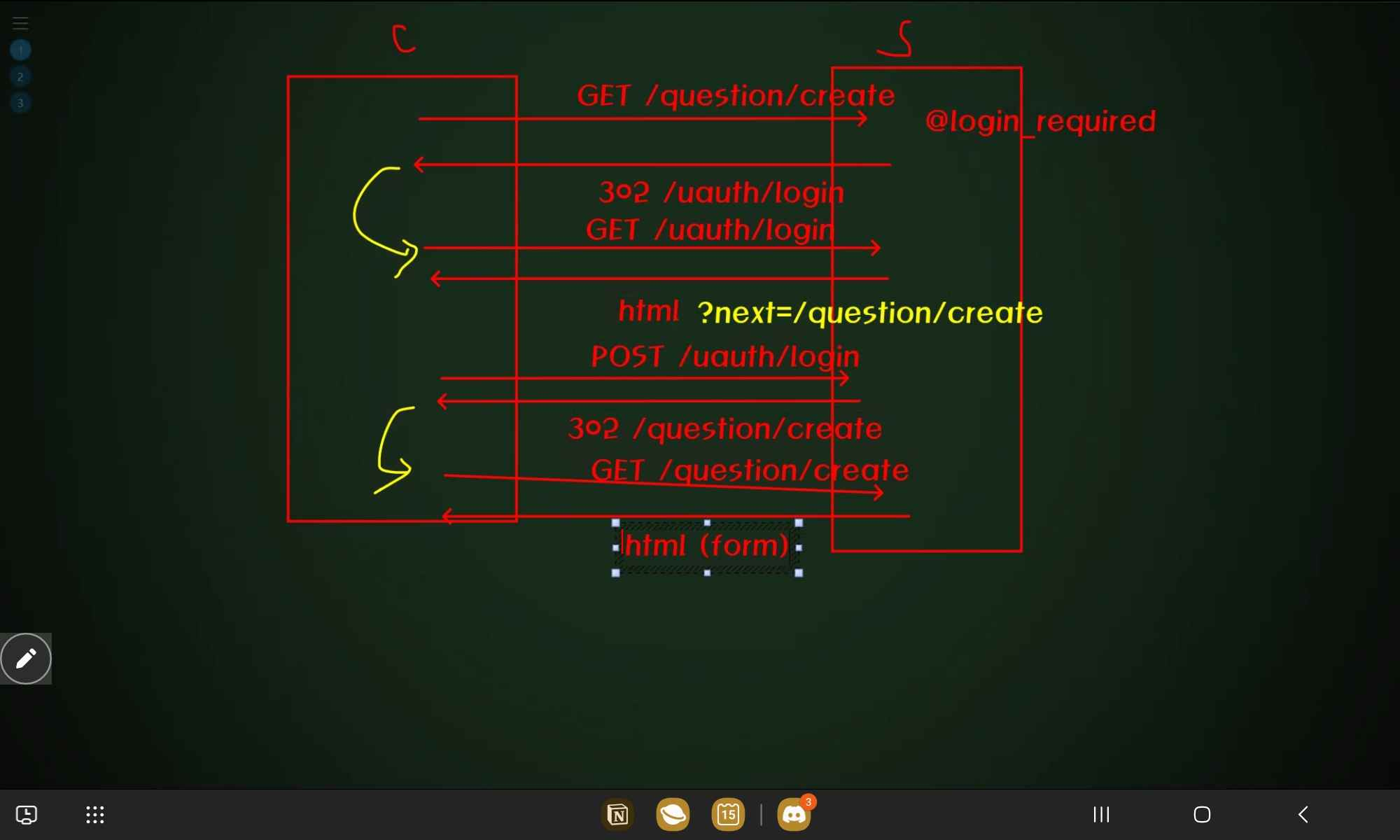Open the calendar app showing 15
Viewport: 1400px width, 840px height.
pyautogui.click(x=728, y=815)
